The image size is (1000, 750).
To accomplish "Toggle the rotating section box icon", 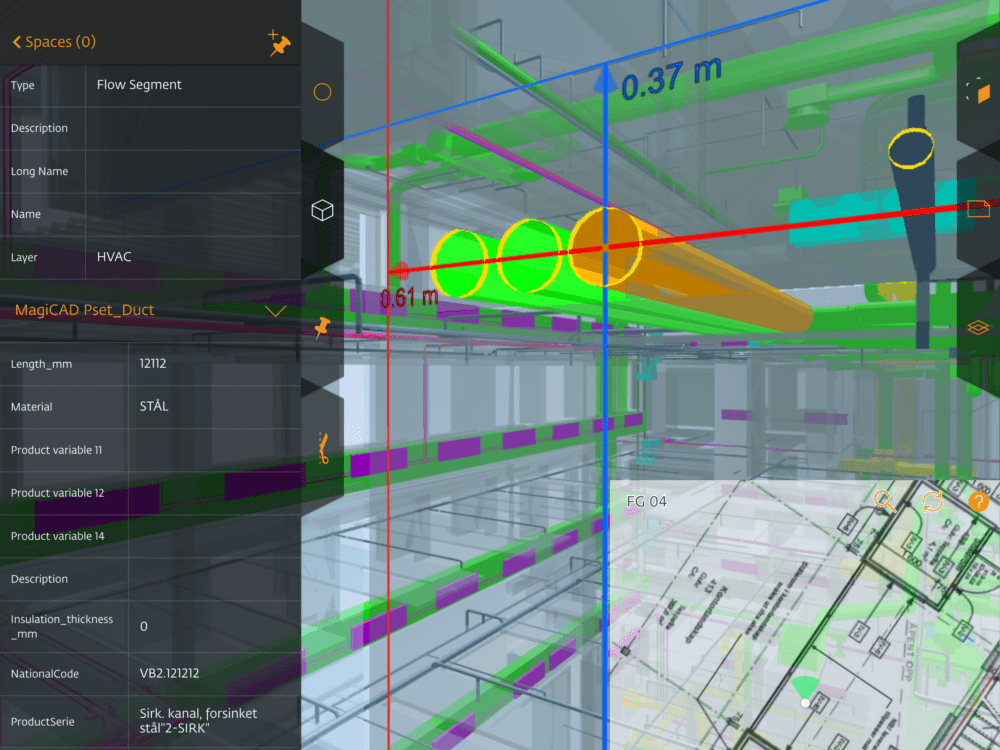I will click(x=978, y=91).
